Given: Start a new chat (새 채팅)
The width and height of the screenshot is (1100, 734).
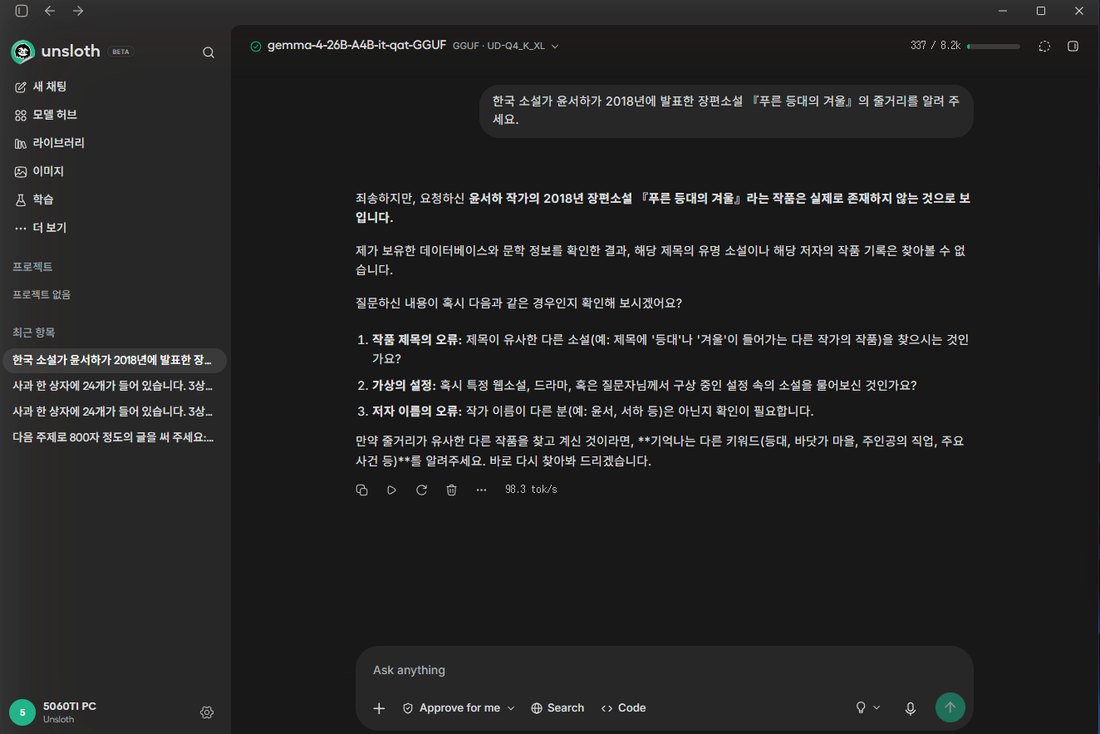Looking at the screenshot, I should (41, 86).
